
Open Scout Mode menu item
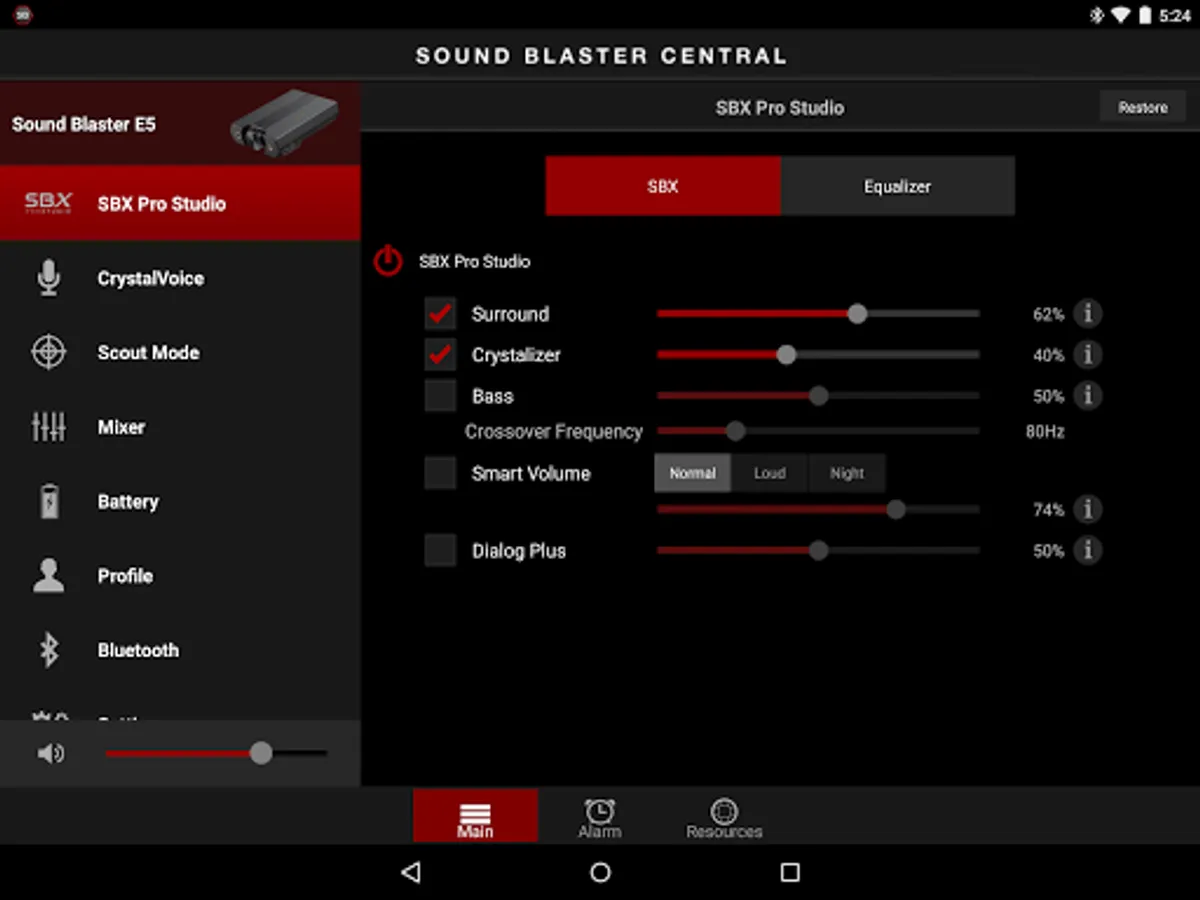click(x=180, y=352)
